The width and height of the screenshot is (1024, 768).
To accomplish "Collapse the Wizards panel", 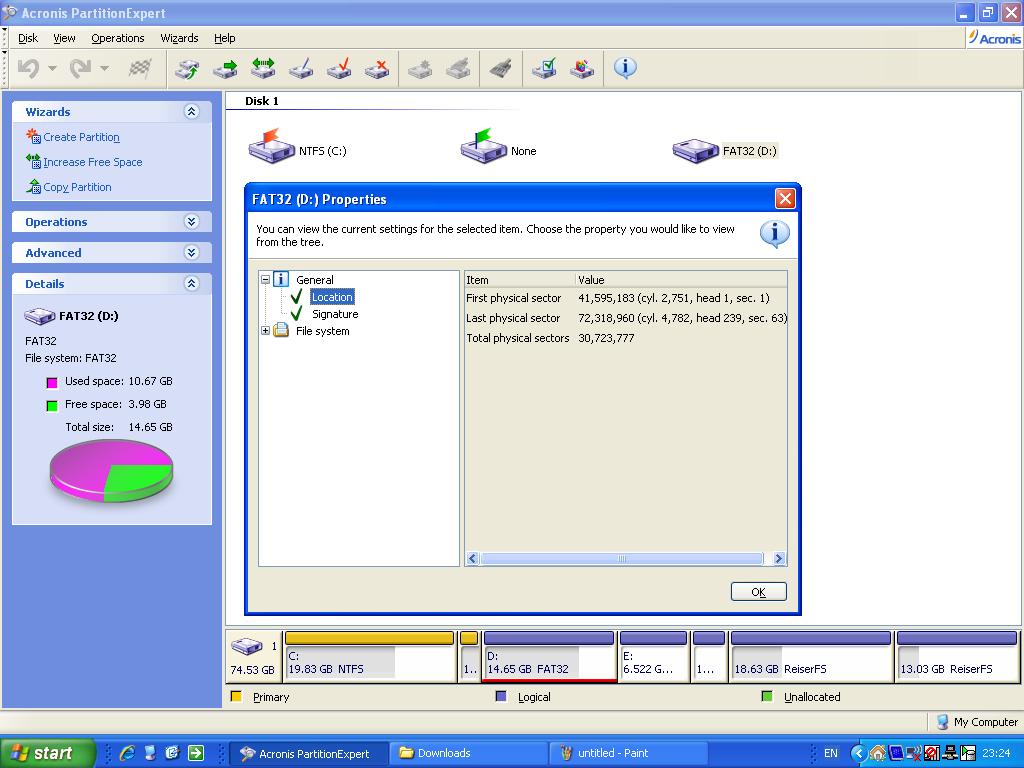I will (x=191, y=112).
